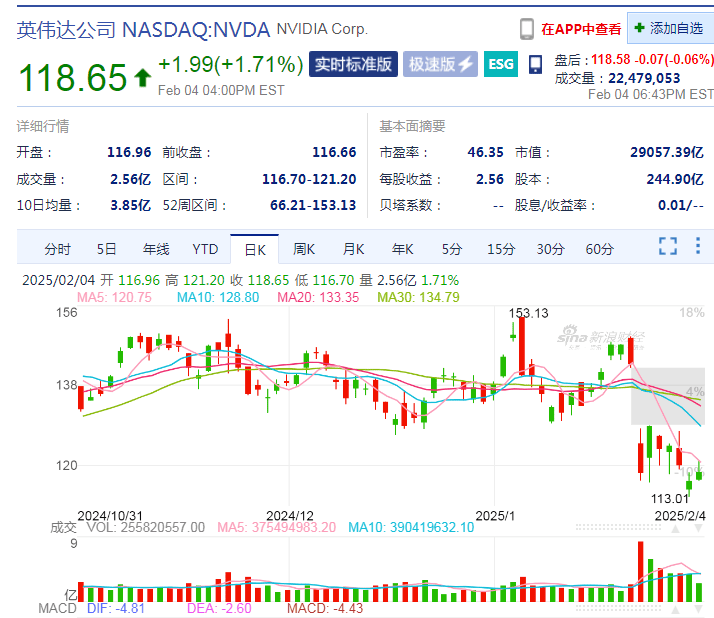Click the green up arrow beside 118.65
This screenshot has width=714, height=618.
tap(142, 77)
